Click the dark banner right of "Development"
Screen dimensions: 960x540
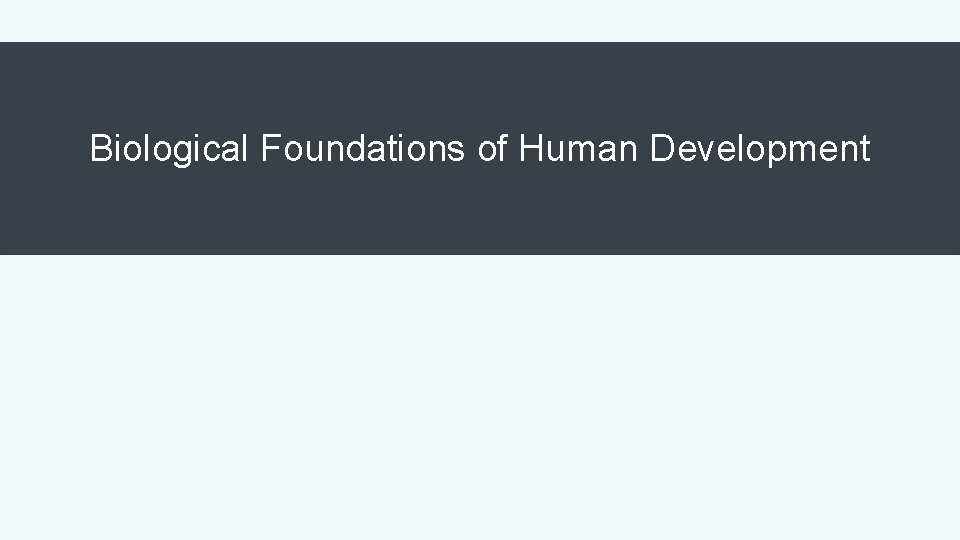tap(915, 149)
